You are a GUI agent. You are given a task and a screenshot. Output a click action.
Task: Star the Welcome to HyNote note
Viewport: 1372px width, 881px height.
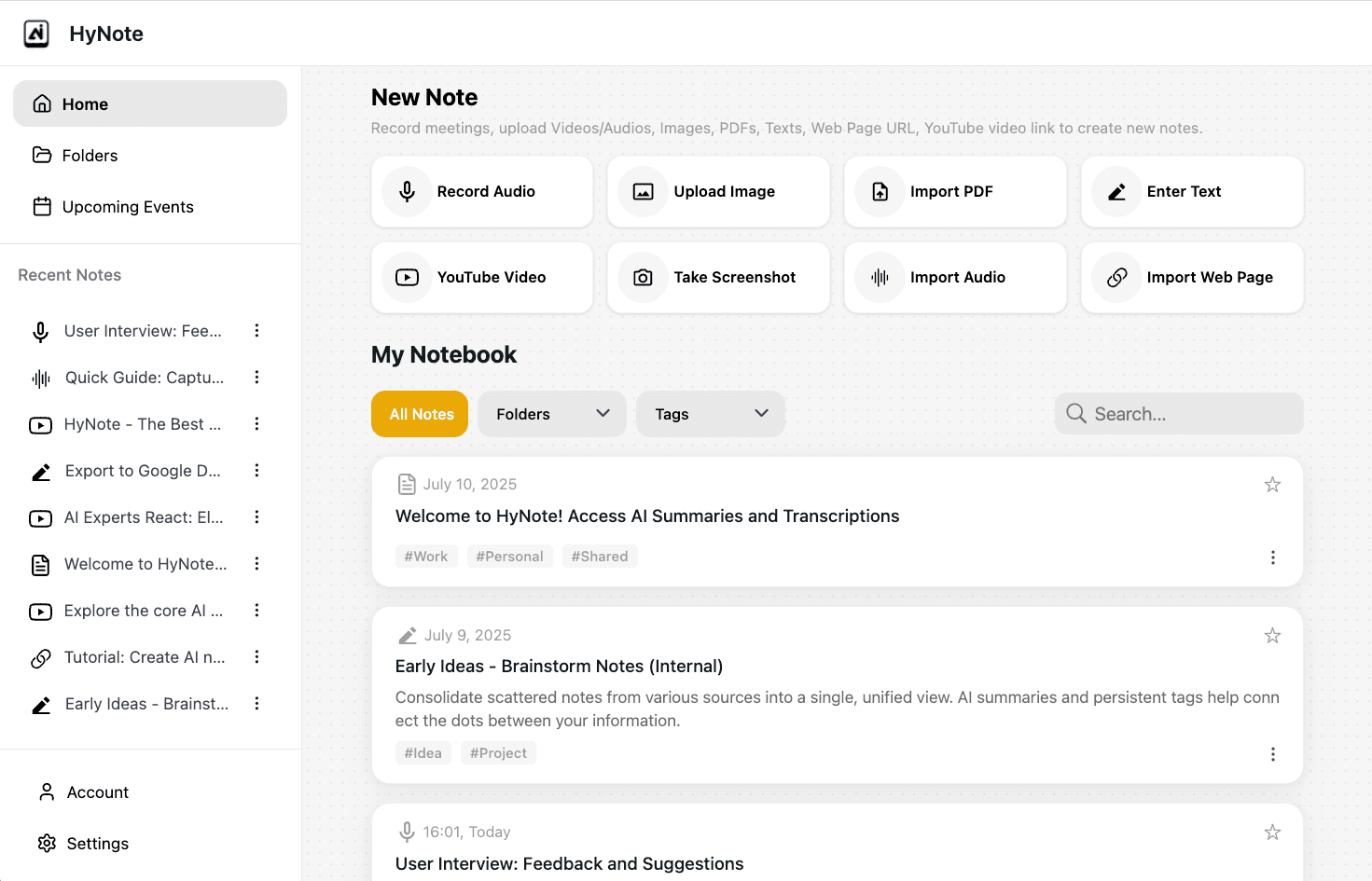[x=1272, y=485]
